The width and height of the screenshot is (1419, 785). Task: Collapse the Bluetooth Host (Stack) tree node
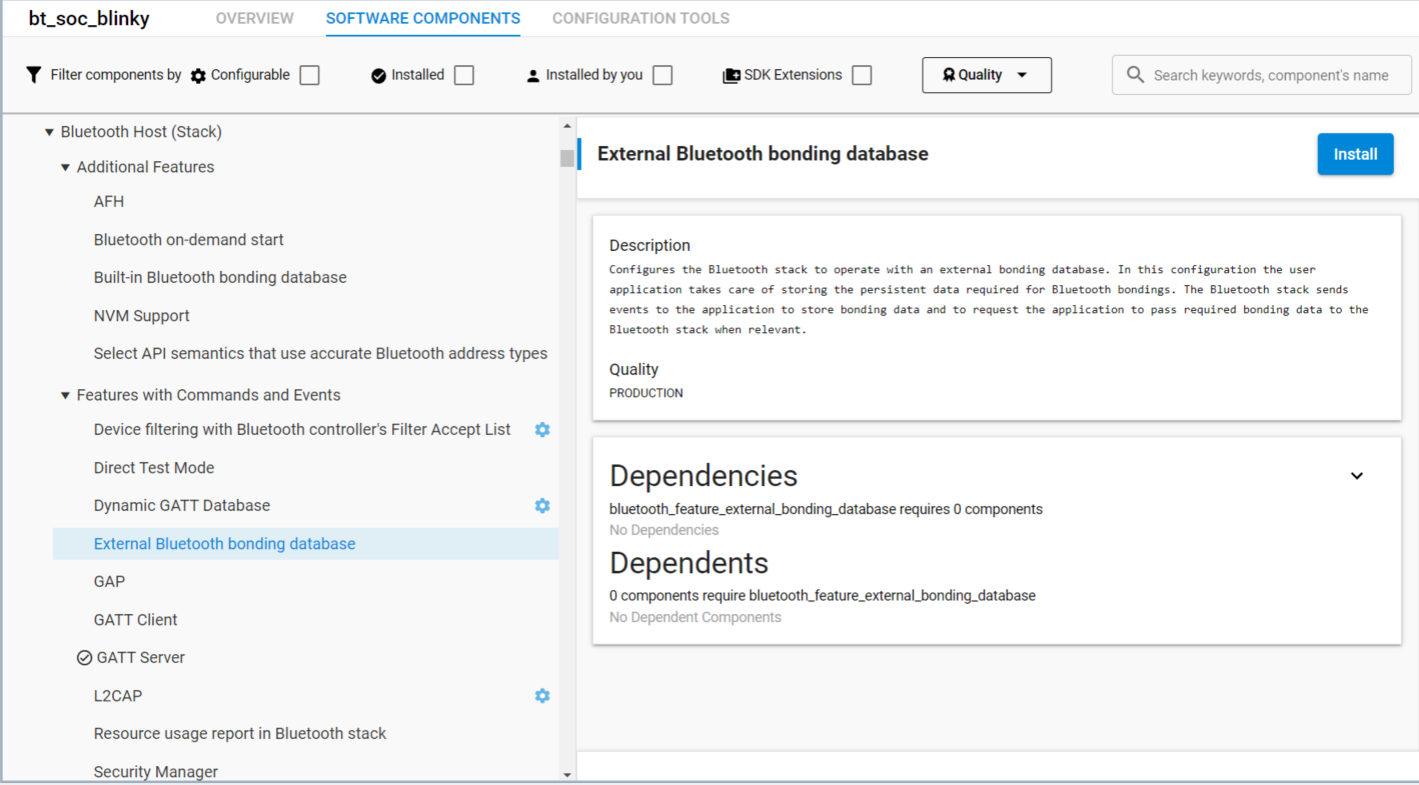(48, 131)
